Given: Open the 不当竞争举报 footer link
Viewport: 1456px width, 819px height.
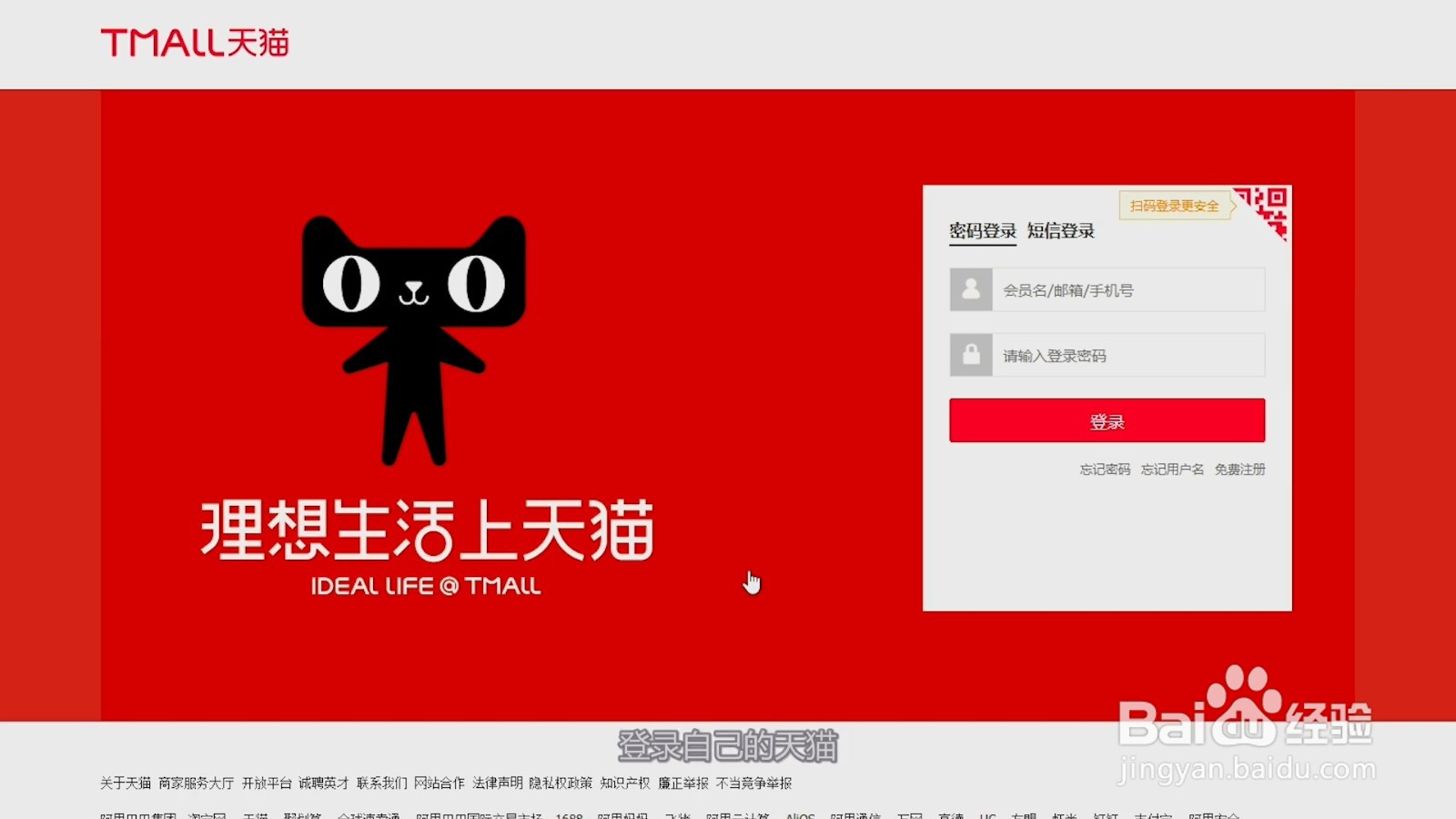Looking at the screenshot, I should tap(754, 784).
